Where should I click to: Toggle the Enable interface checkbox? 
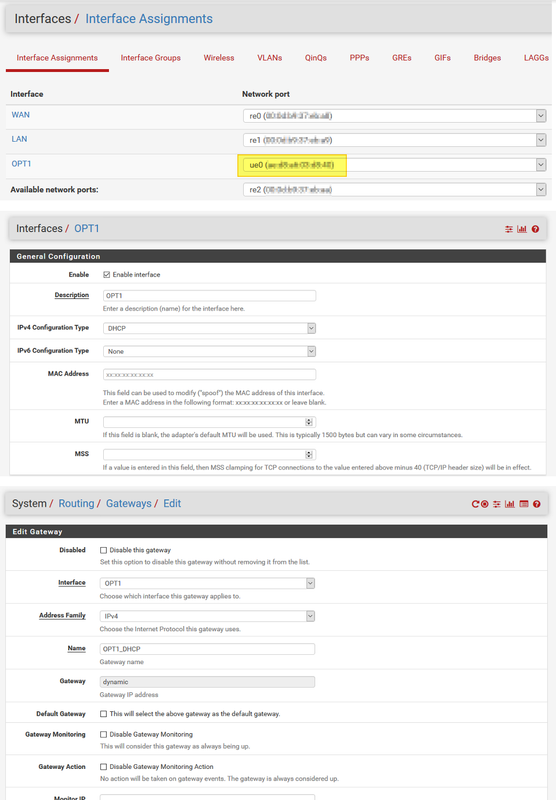pos(107,274)
